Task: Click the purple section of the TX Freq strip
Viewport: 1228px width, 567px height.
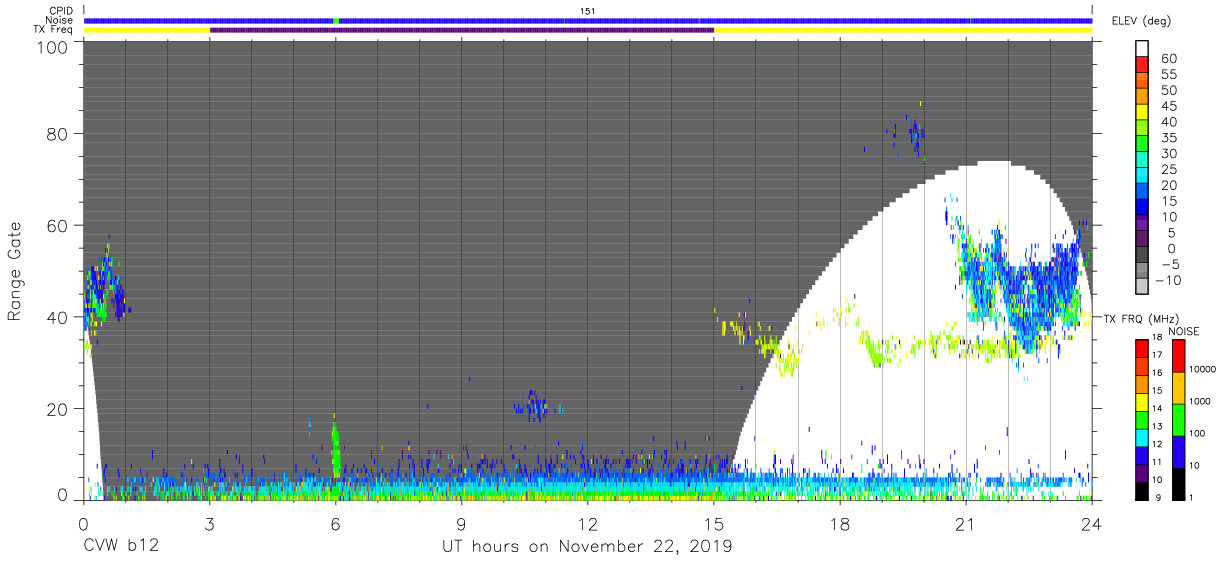Action: coord(462,30)
